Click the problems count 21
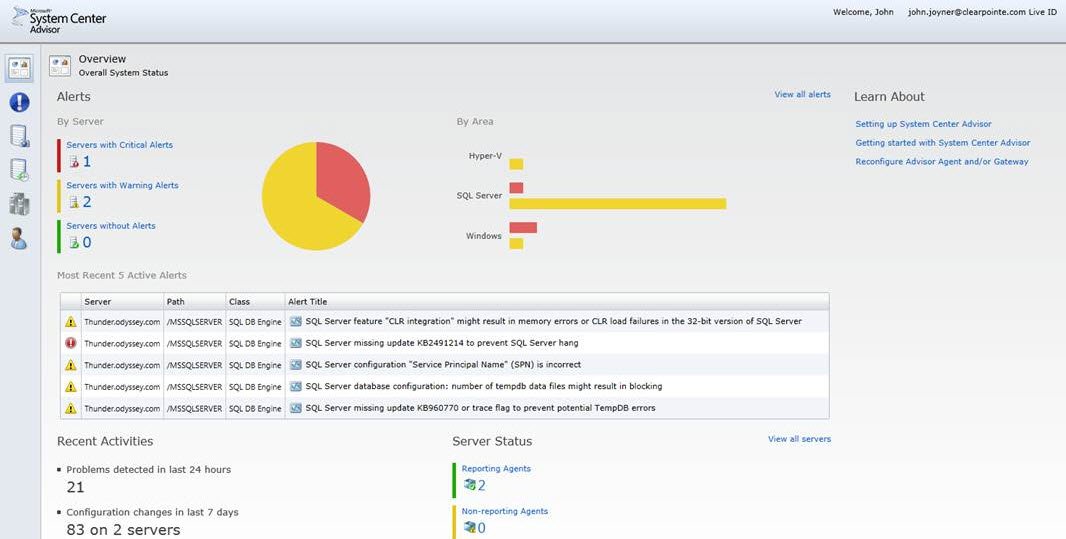1066x539 pixels. (x=75, y=487)
